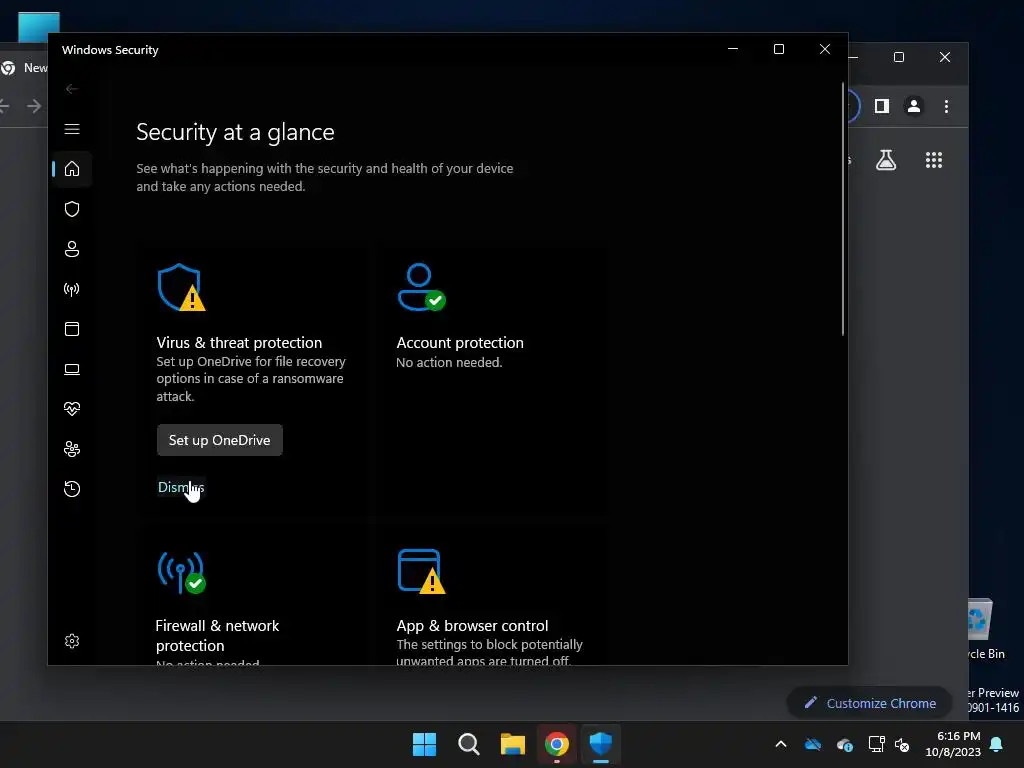
Task: Switch to Chrome from the taskbar
Action: (x=557, y=744)
